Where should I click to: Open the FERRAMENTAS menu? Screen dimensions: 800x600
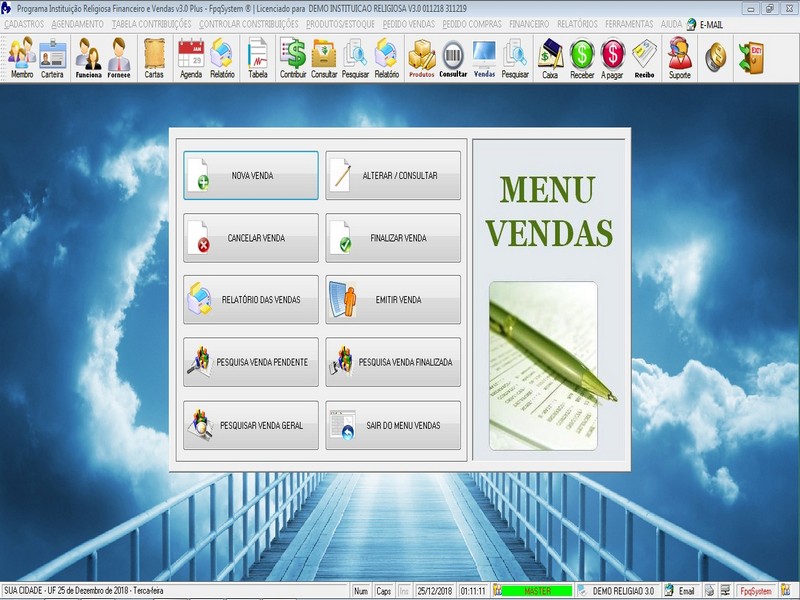(629, 24)
